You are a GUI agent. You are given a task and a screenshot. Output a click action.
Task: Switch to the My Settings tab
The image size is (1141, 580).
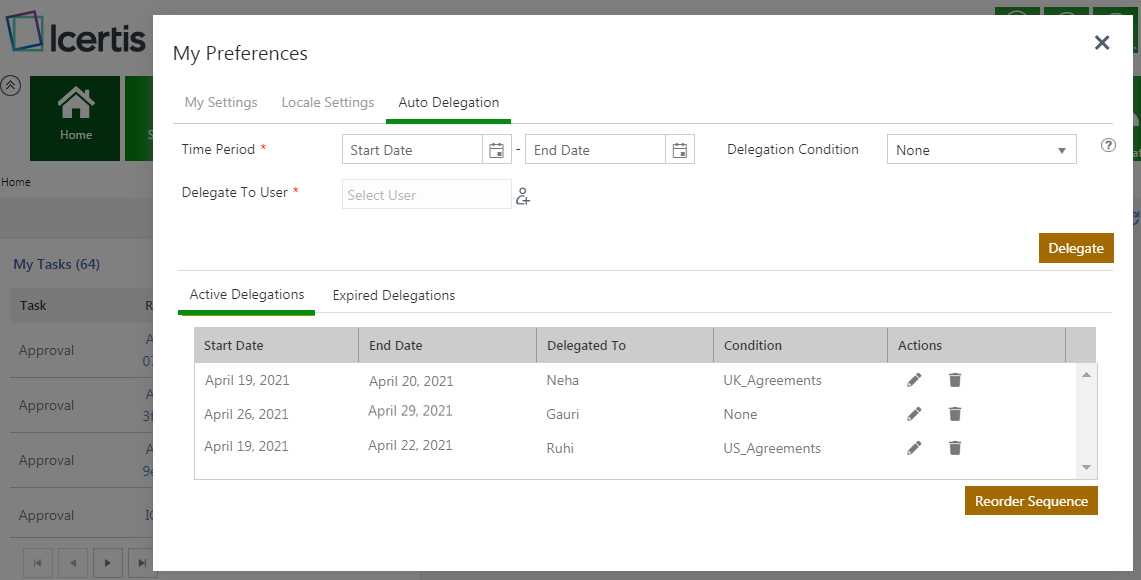pyautogui.click(x=221, y=102)
